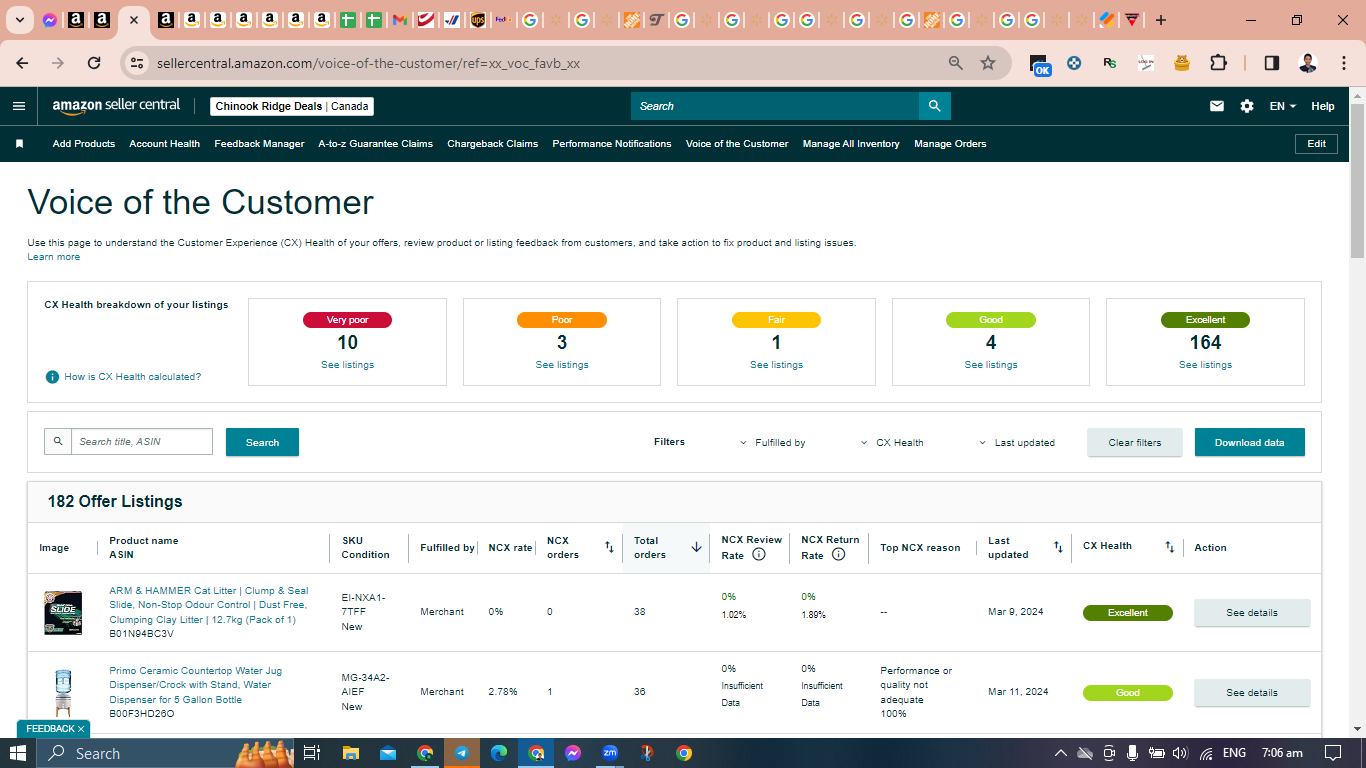The height and width of the screenshot is (768, 1366).
Task: Sort the table by CX Health
Action: (1169, 547)
